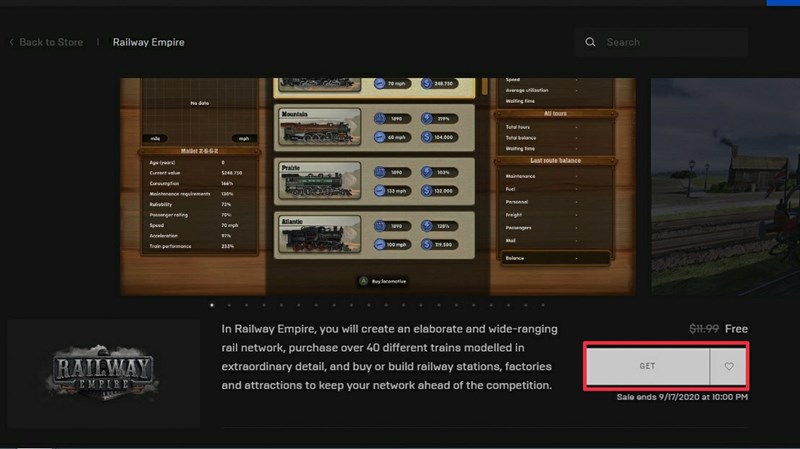800x449 pixels.
Task: Select the second carousel dot
Action: coord(229,305)
